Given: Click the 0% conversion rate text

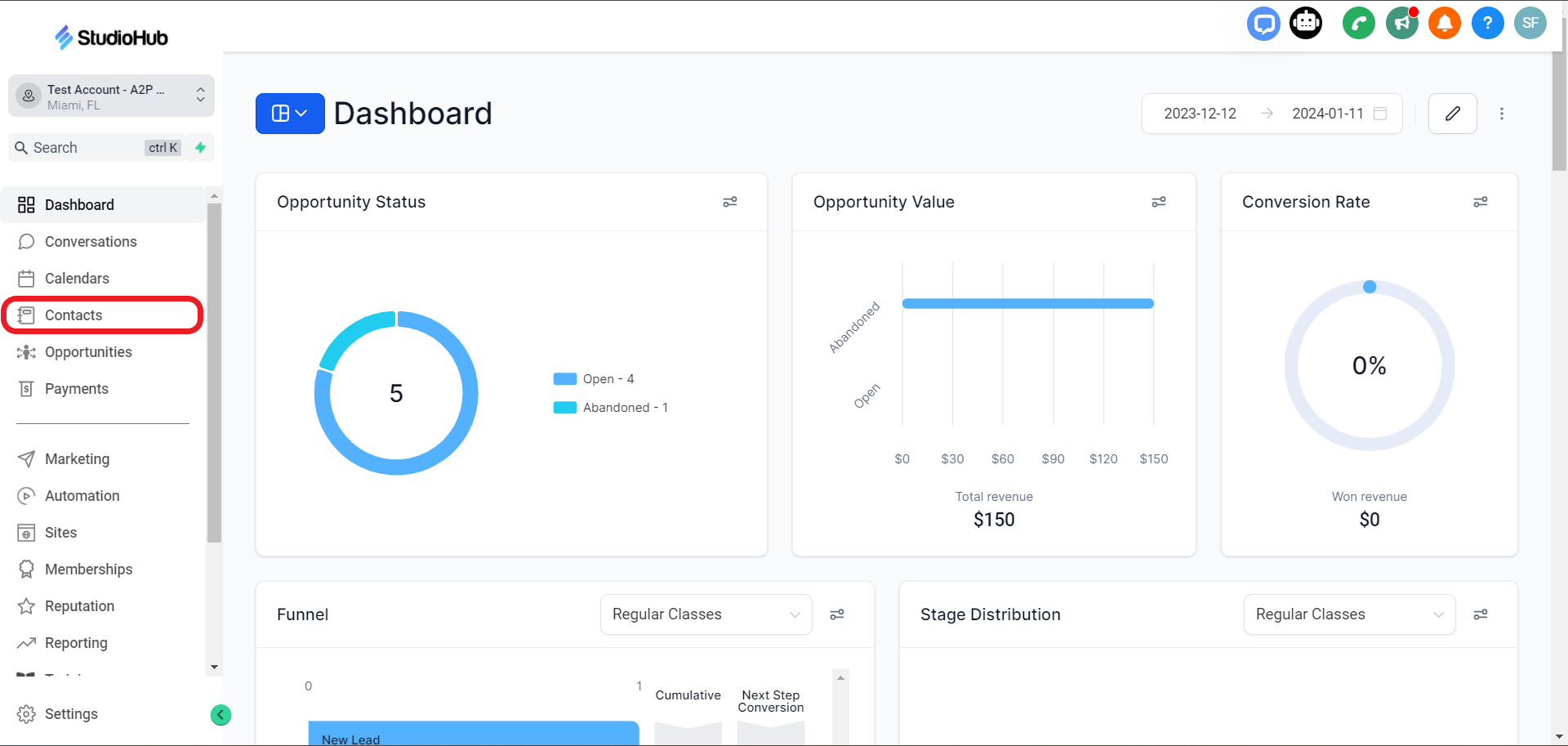Looking at the screenshot, I should coord(1370,365).
